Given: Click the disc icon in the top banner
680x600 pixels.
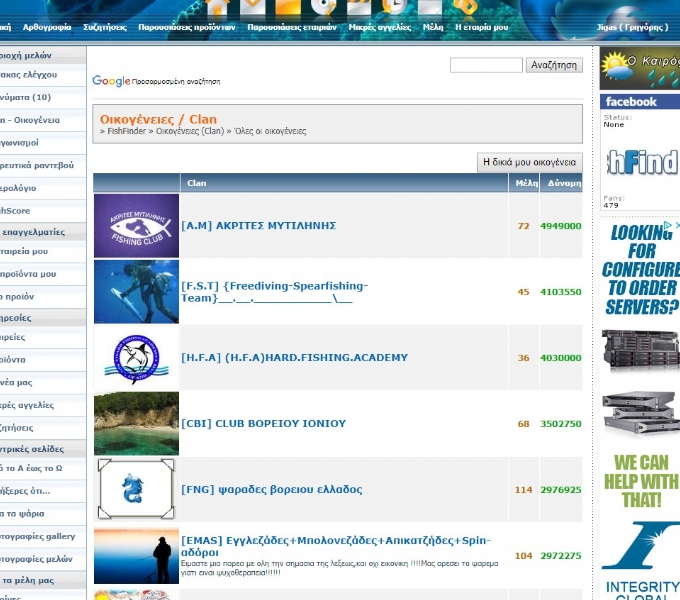Looking at the screenshot, I should click(x=324, y=7).
